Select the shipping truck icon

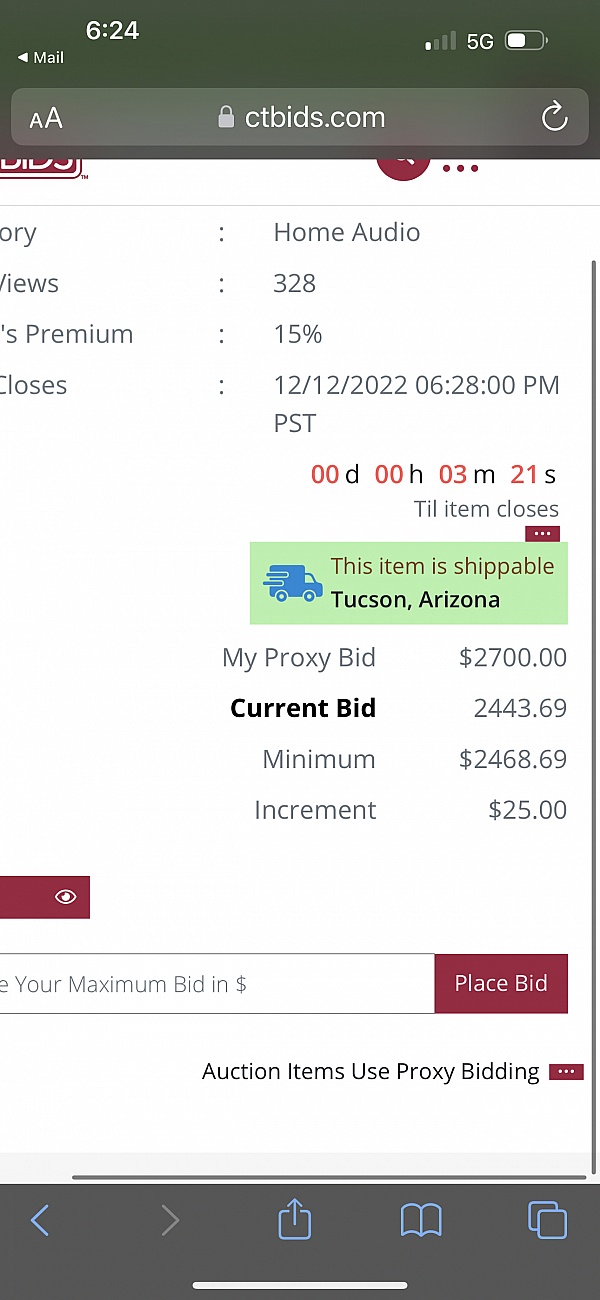click(x=292, y=583)
